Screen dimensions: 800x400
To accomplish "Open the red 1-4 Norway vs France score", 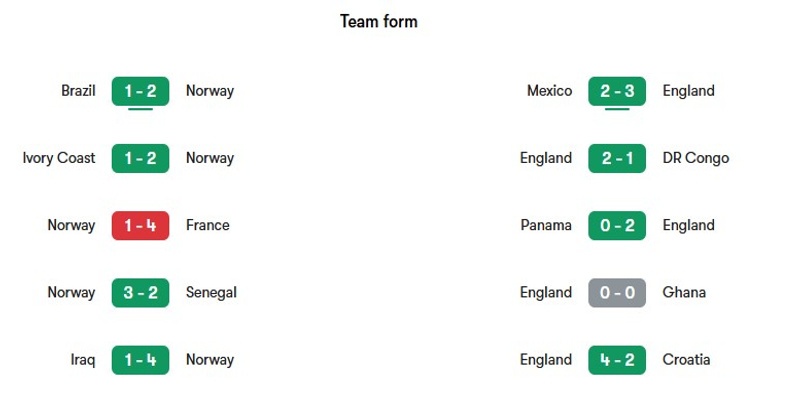I will click(x=140, y=226).
